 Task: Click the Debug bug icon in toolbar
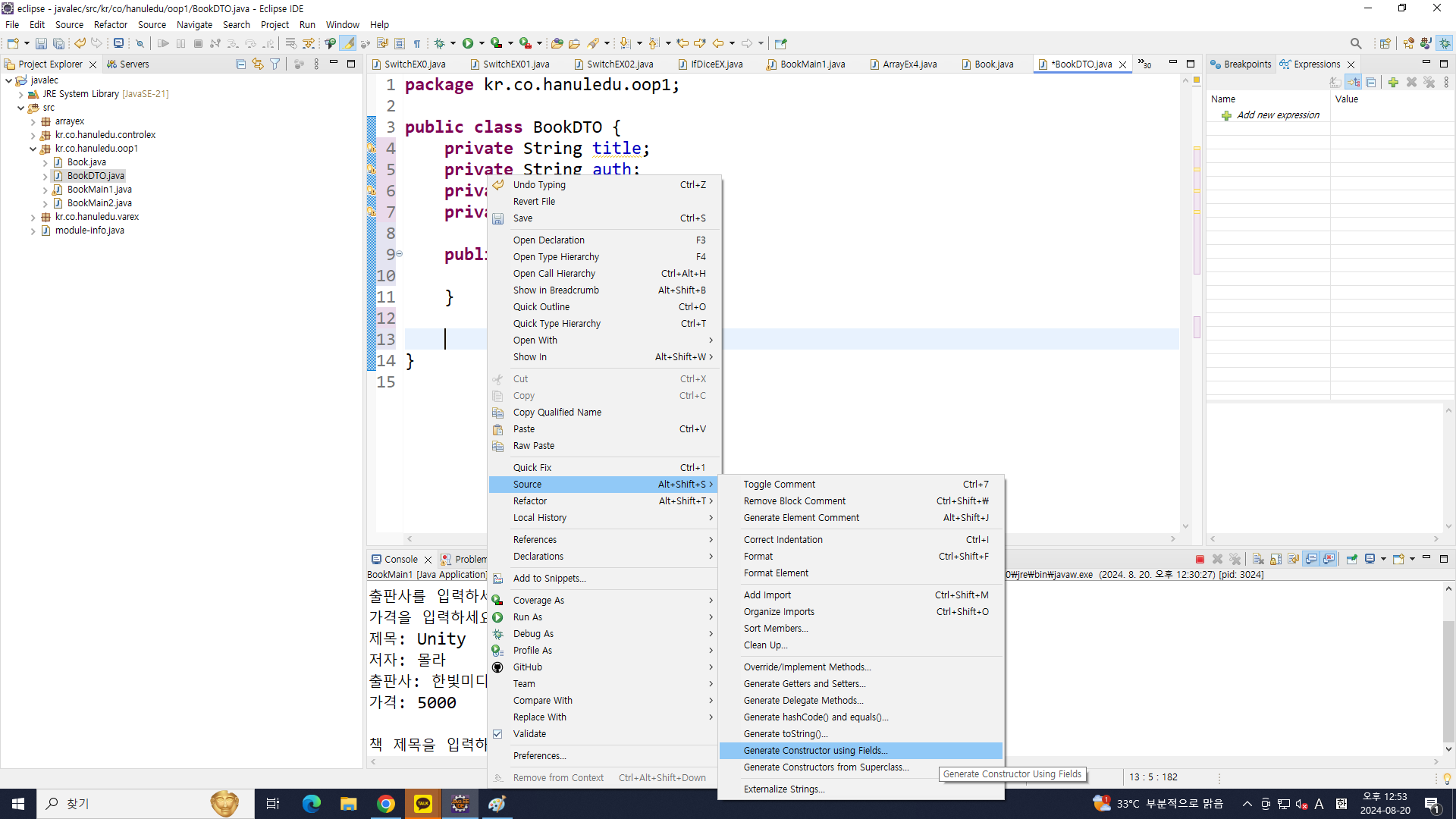pyautogui.click(x=439, y=43)
